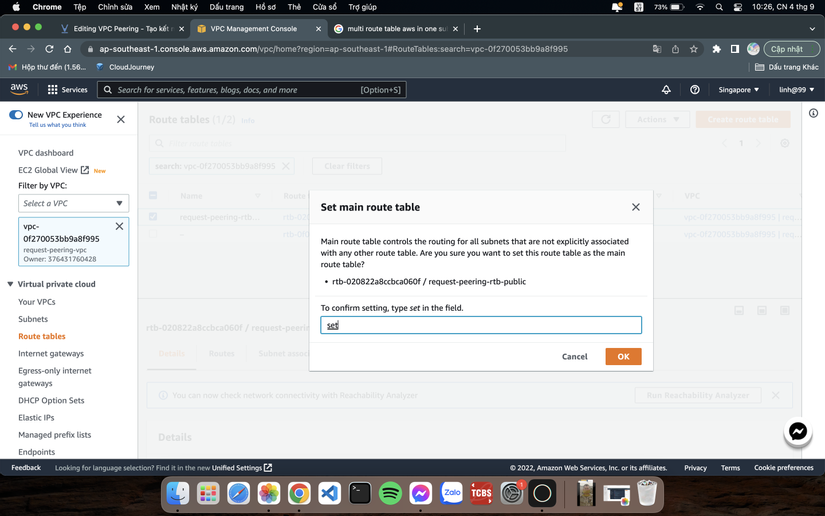The image size is (825, 516).
Task: Click the Cập nhật update button
Action: [x=791, y=49]
